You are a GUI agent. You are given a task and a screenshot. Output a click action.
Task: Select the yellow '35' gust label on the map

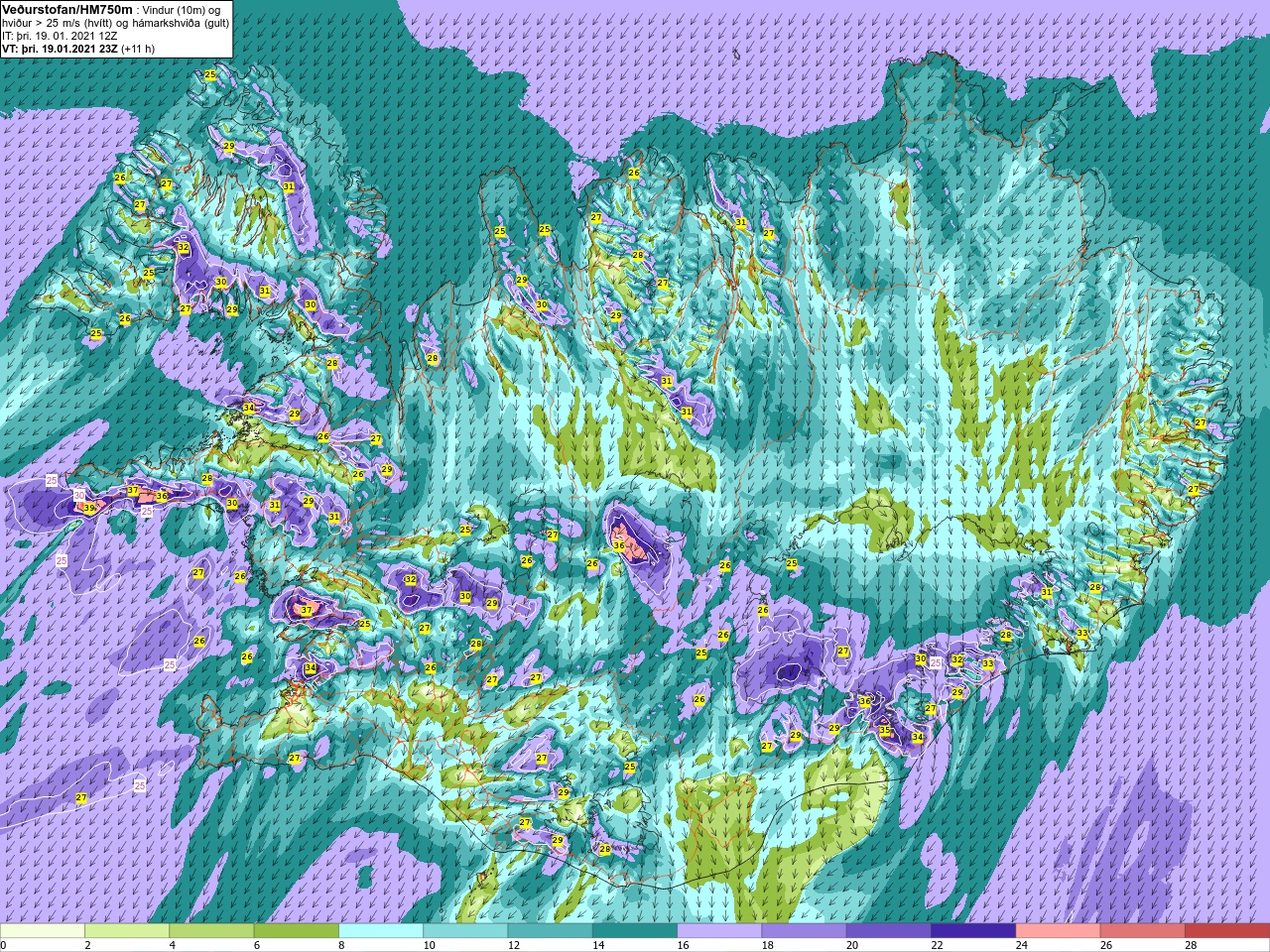(885, 731)
